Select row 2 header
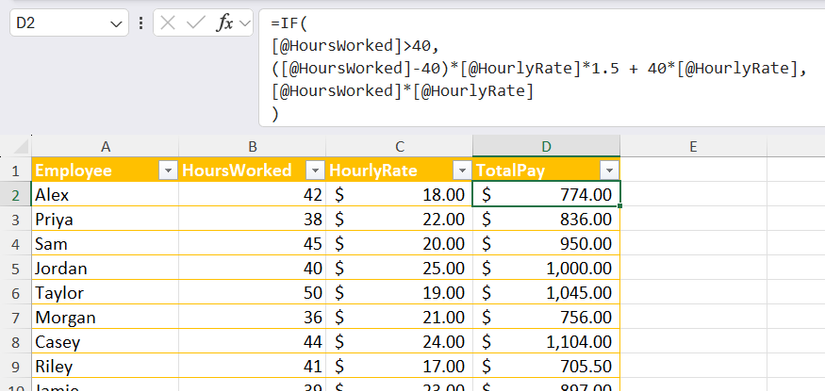The image size is (825, 391). click(x=15, y=195)
